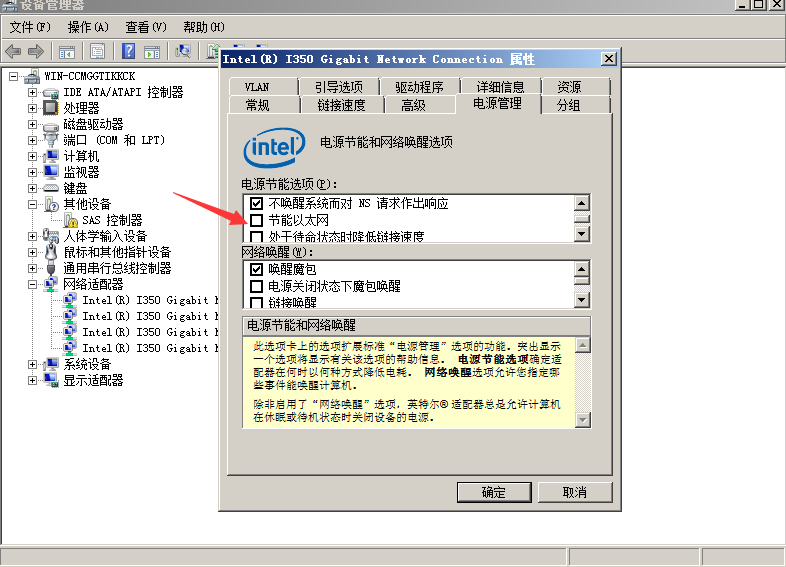Switch to the 详细信息 tab
The width and height of the screenshot is (786, 567).
[x=501, y=87]
